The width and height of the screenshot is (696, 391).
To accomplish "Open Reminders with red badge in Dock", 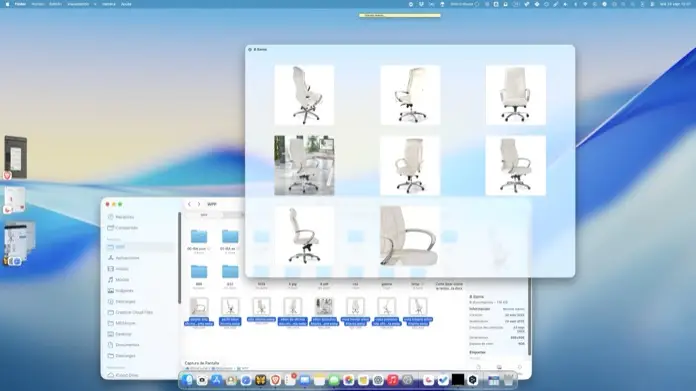I will [290, 380].
